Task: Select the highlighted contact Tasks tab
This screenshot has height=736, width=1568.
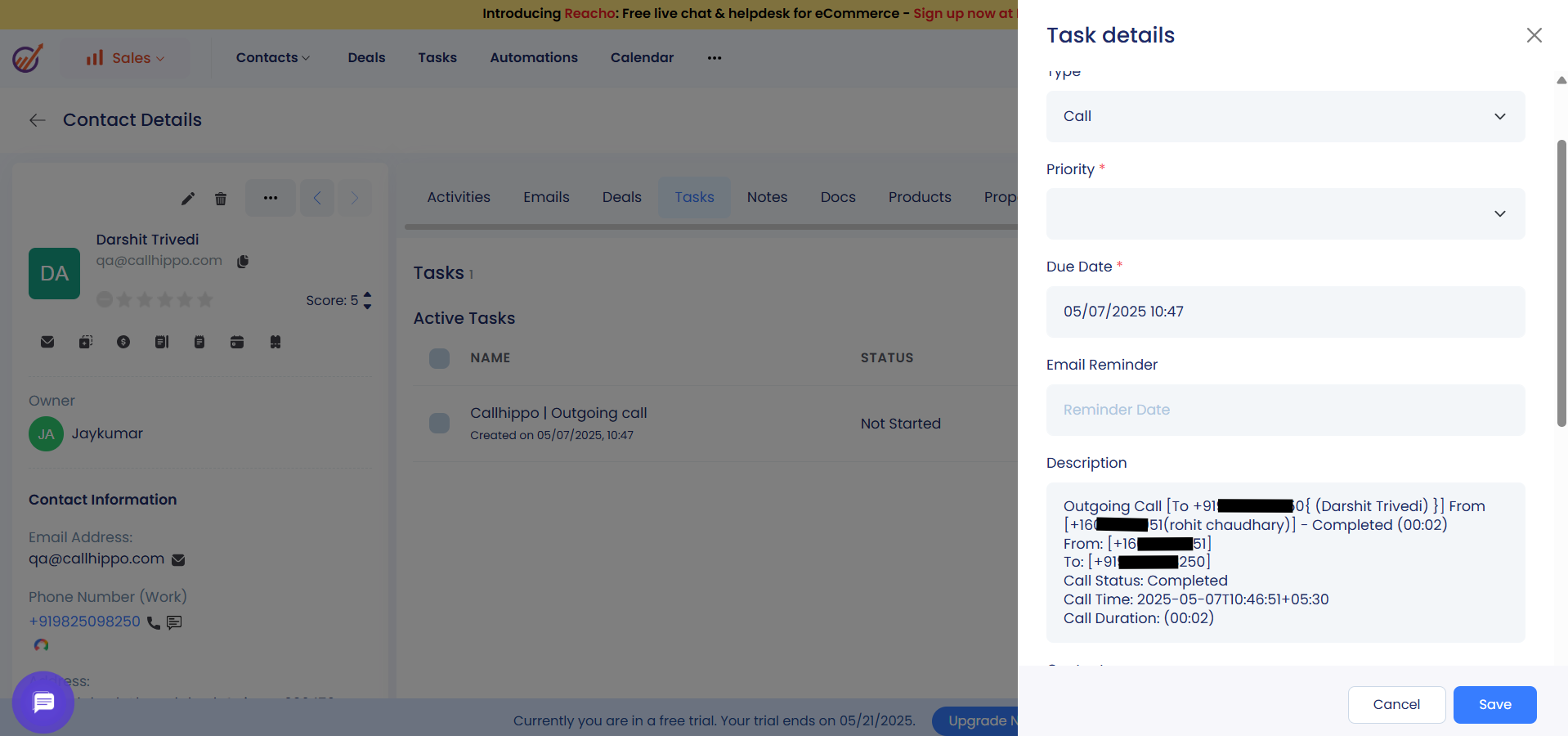Action: point(694,197)
